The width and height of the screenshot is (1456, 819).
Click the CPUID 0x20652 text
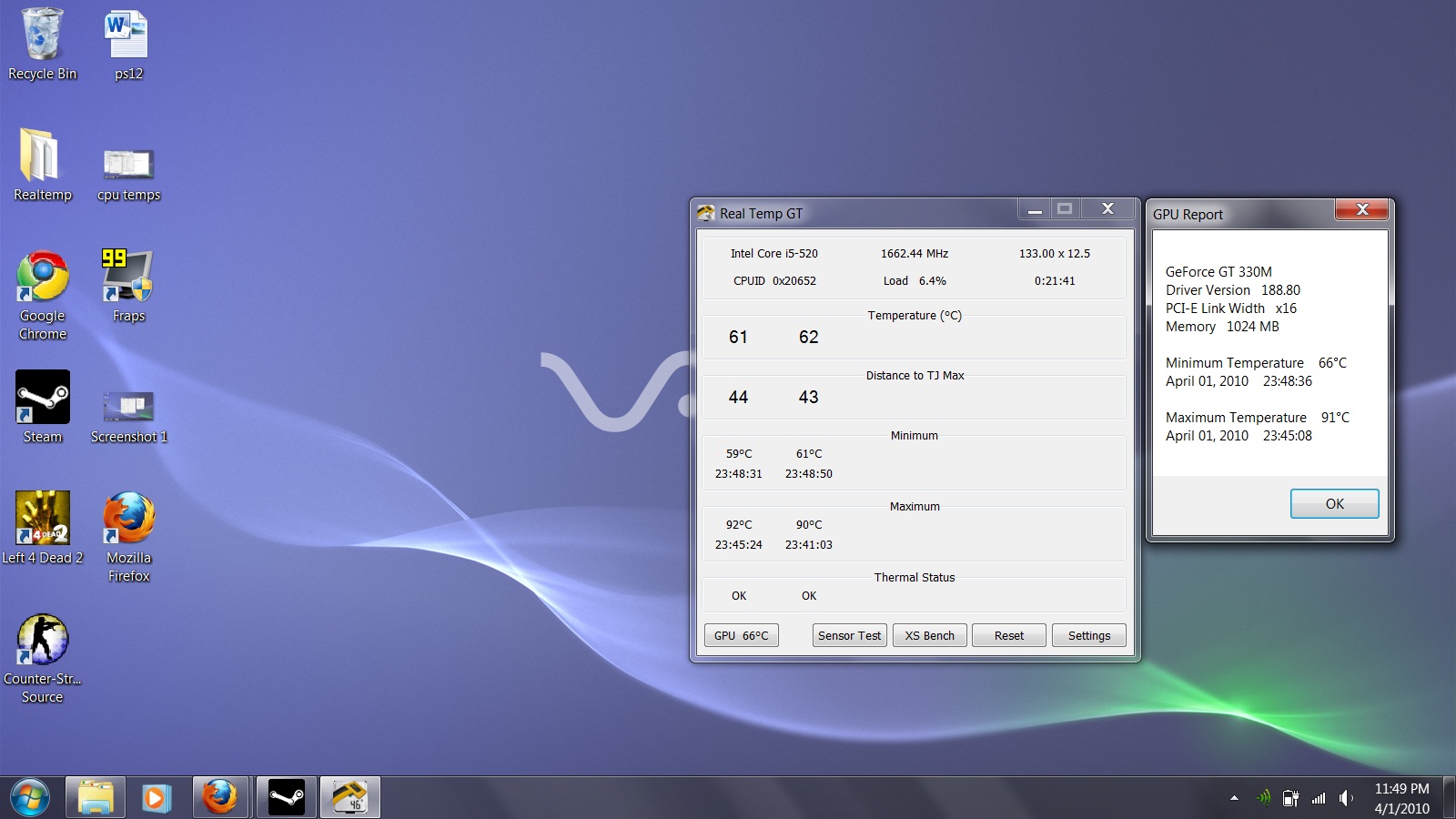tap(774, 280)
